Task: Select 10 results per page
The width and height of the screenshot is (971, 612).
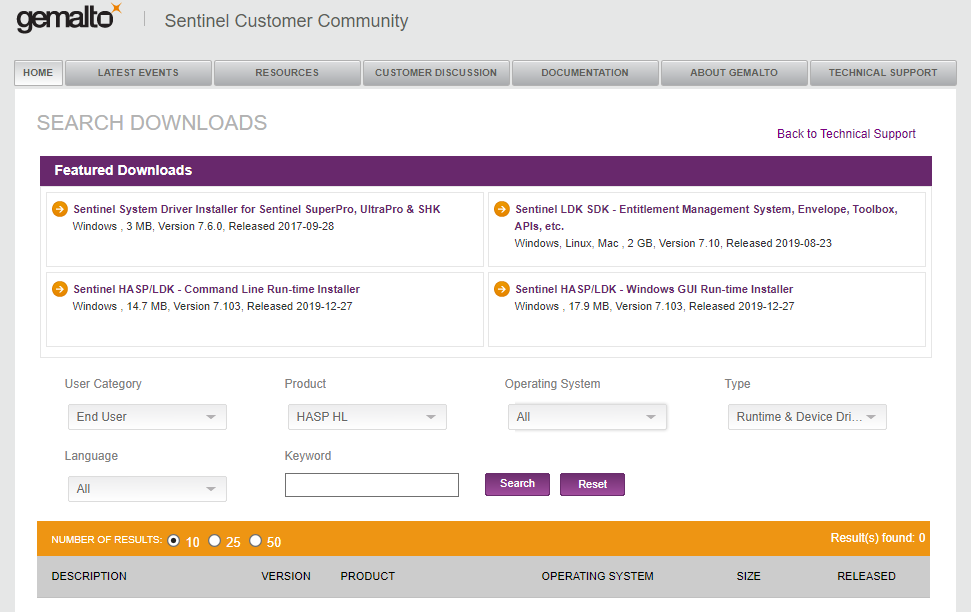Action: 174,541
